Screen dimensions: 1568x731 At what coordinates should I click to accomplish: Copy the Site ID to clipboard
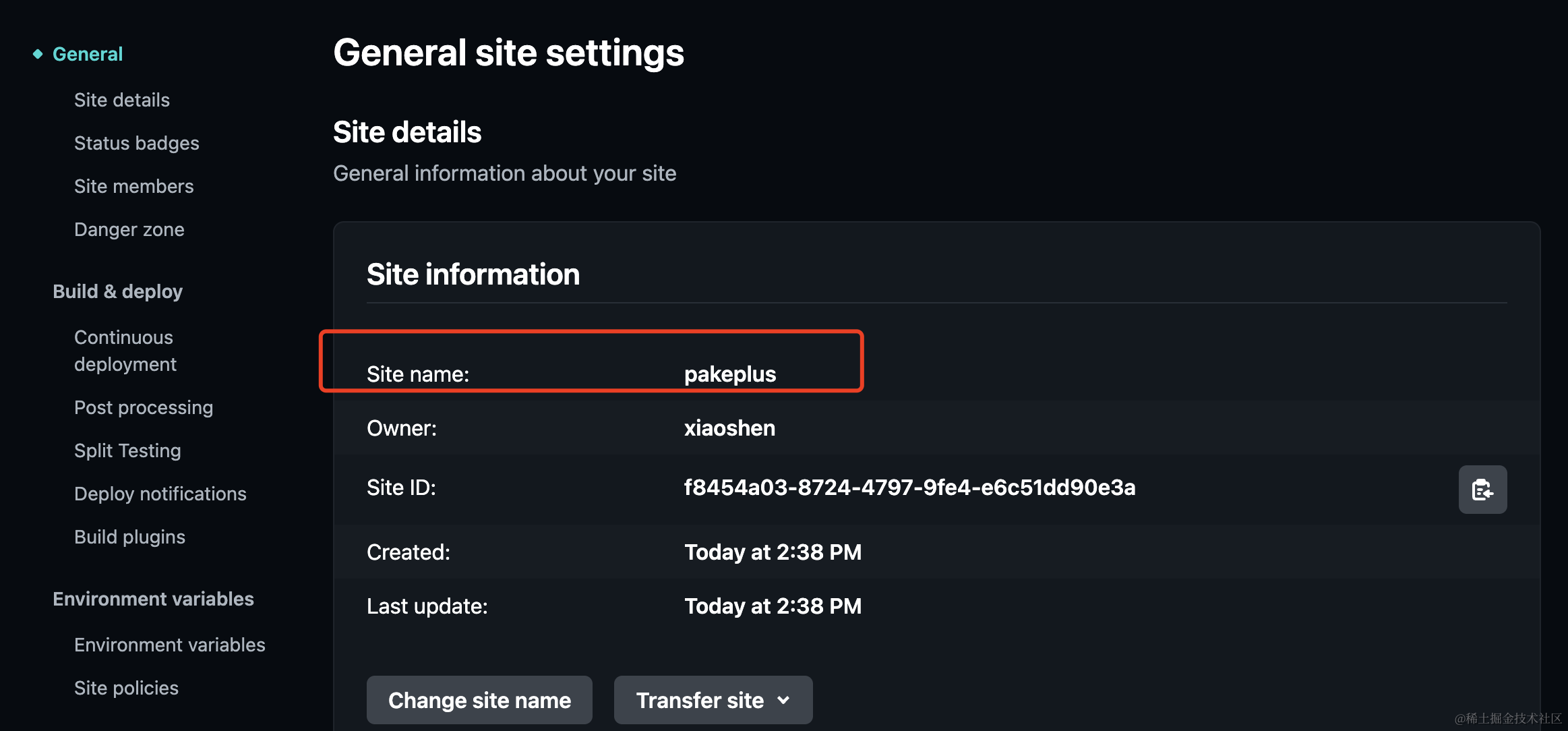pos(1482,490)
